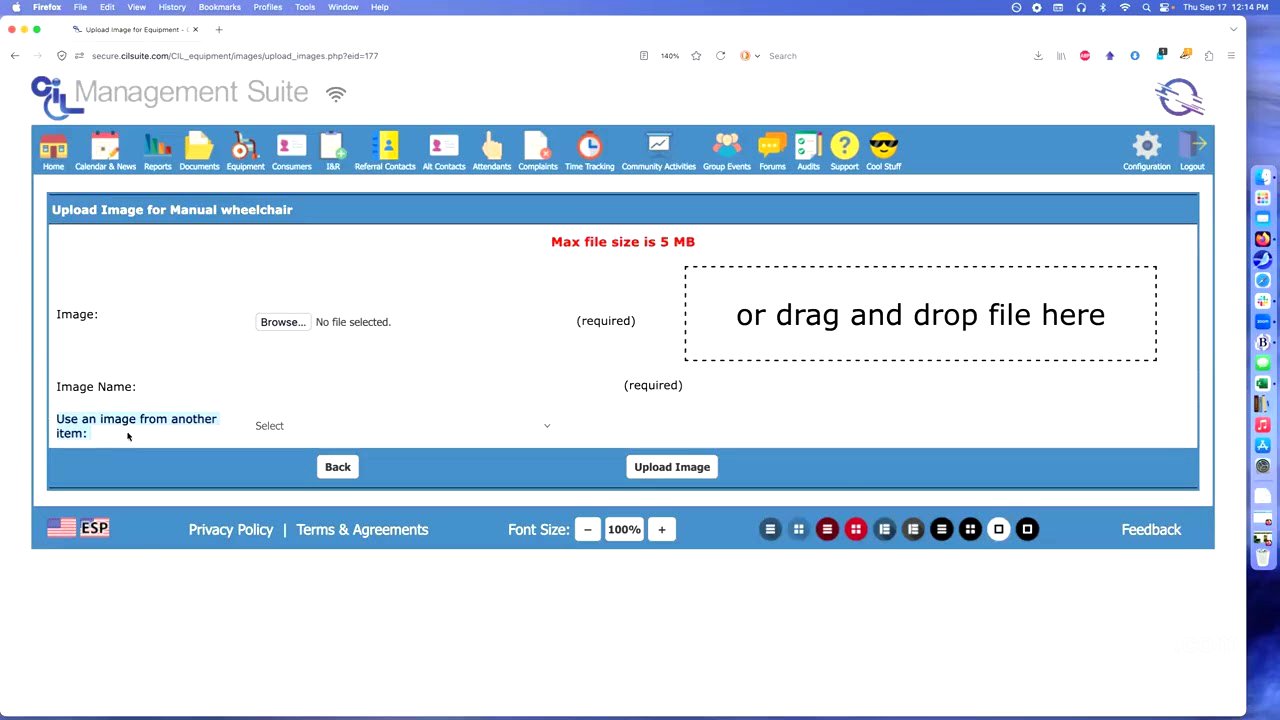1280x720 pixels.
Task: Bookmark page with star icon
Action: [x=696, y=56]
